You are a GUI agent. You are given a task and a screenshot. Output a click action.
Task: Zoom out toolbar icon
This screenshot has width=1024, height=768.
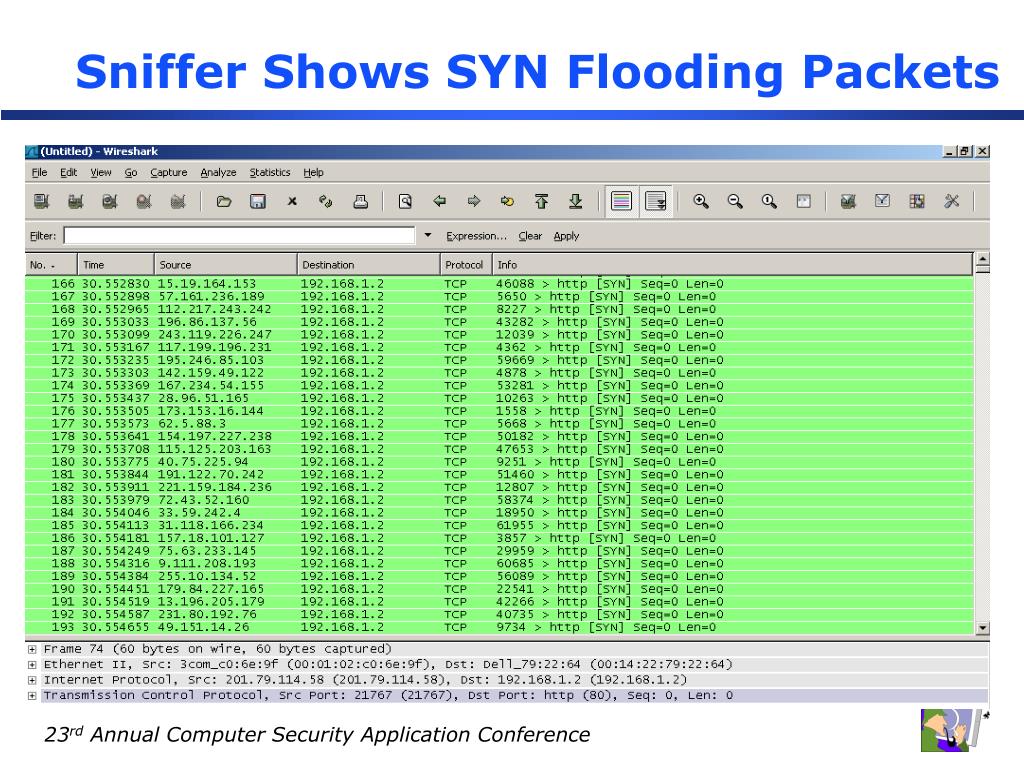pos(735,201)
